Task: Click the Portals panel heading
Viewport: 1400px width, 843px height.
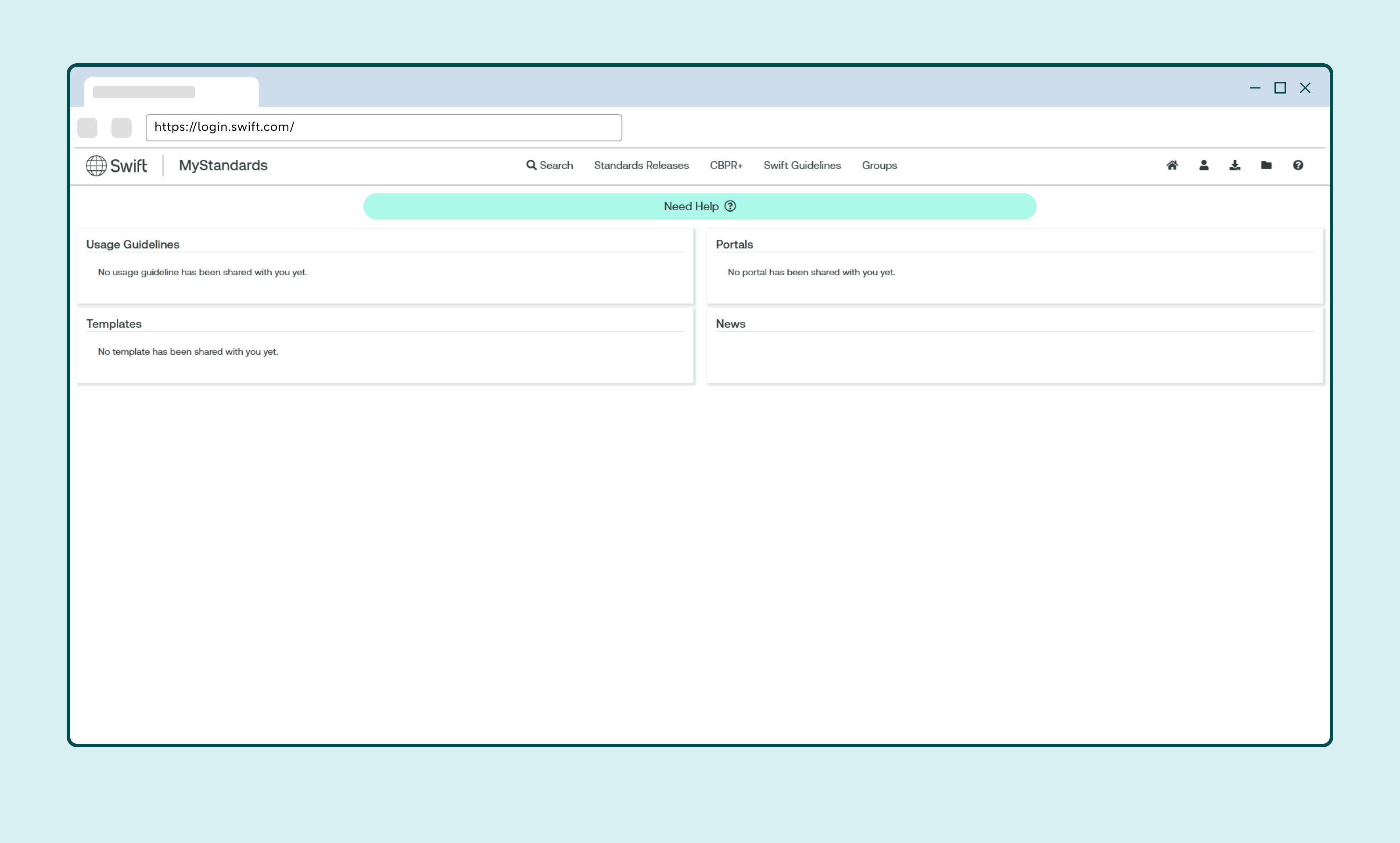Action: tap(734, 244)
